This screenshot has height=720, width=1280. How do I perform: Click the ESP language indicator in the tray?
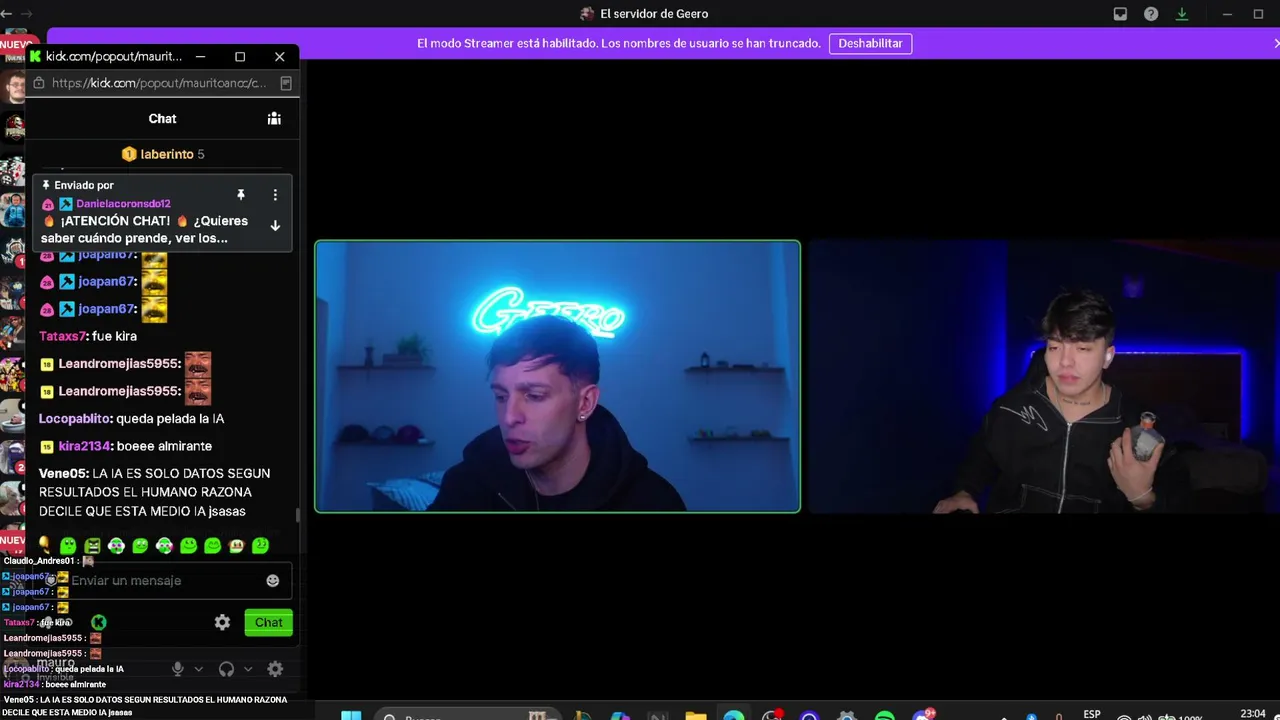(x=1092, y=714)
